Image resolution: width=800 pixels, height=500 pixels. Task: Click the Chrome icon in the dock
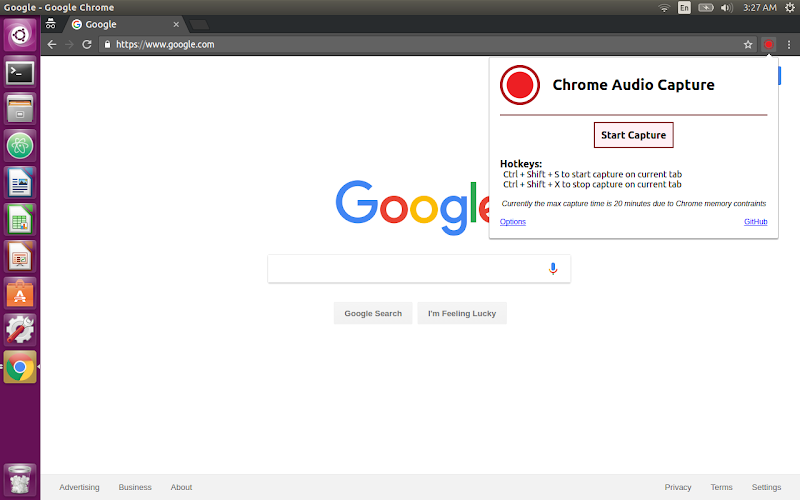[20, 367]
